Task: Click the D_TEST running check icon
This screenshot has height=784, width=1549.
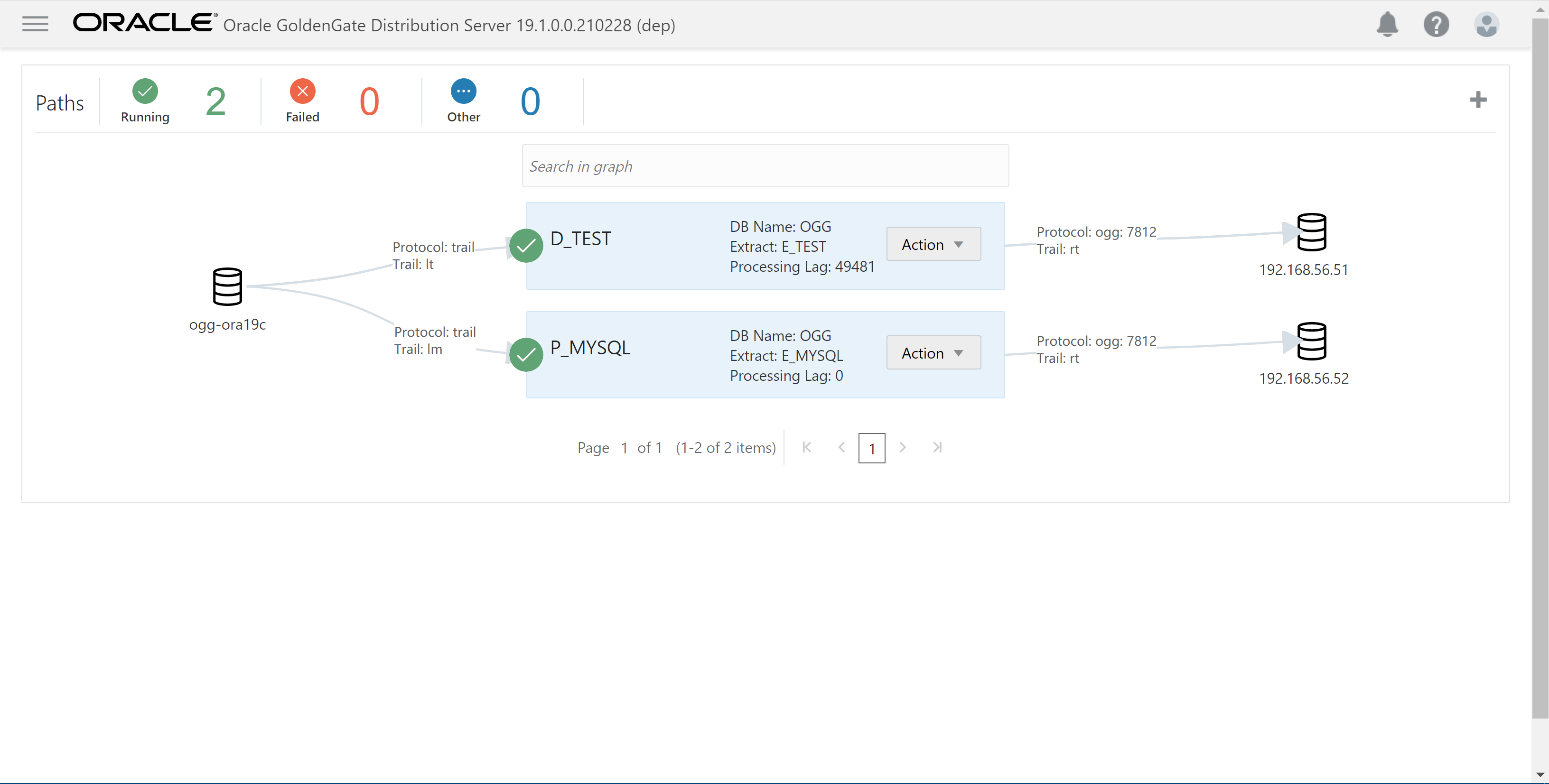Action: tap(526, 246)
